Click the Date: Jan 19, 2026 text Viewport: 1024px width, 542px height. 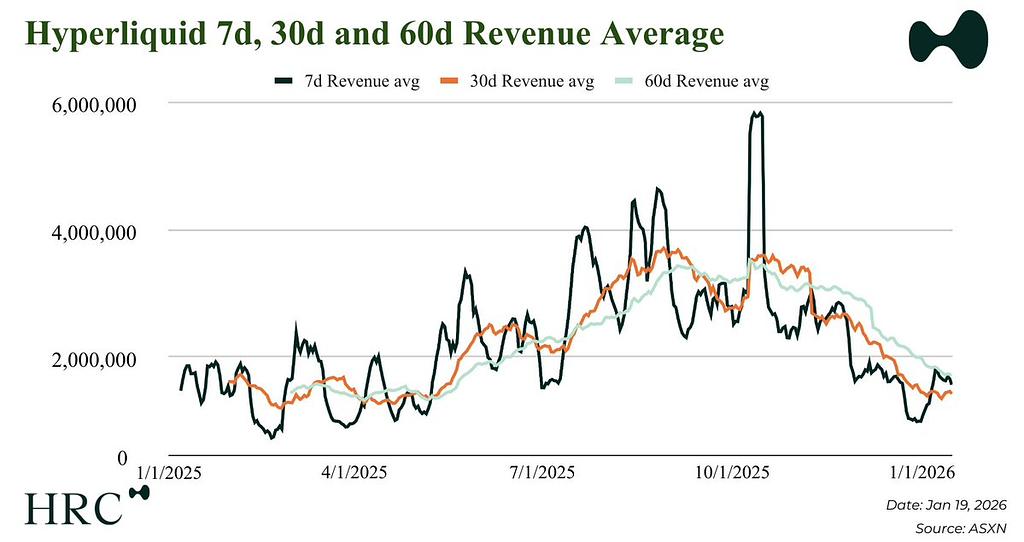click(x=945, y=505)
